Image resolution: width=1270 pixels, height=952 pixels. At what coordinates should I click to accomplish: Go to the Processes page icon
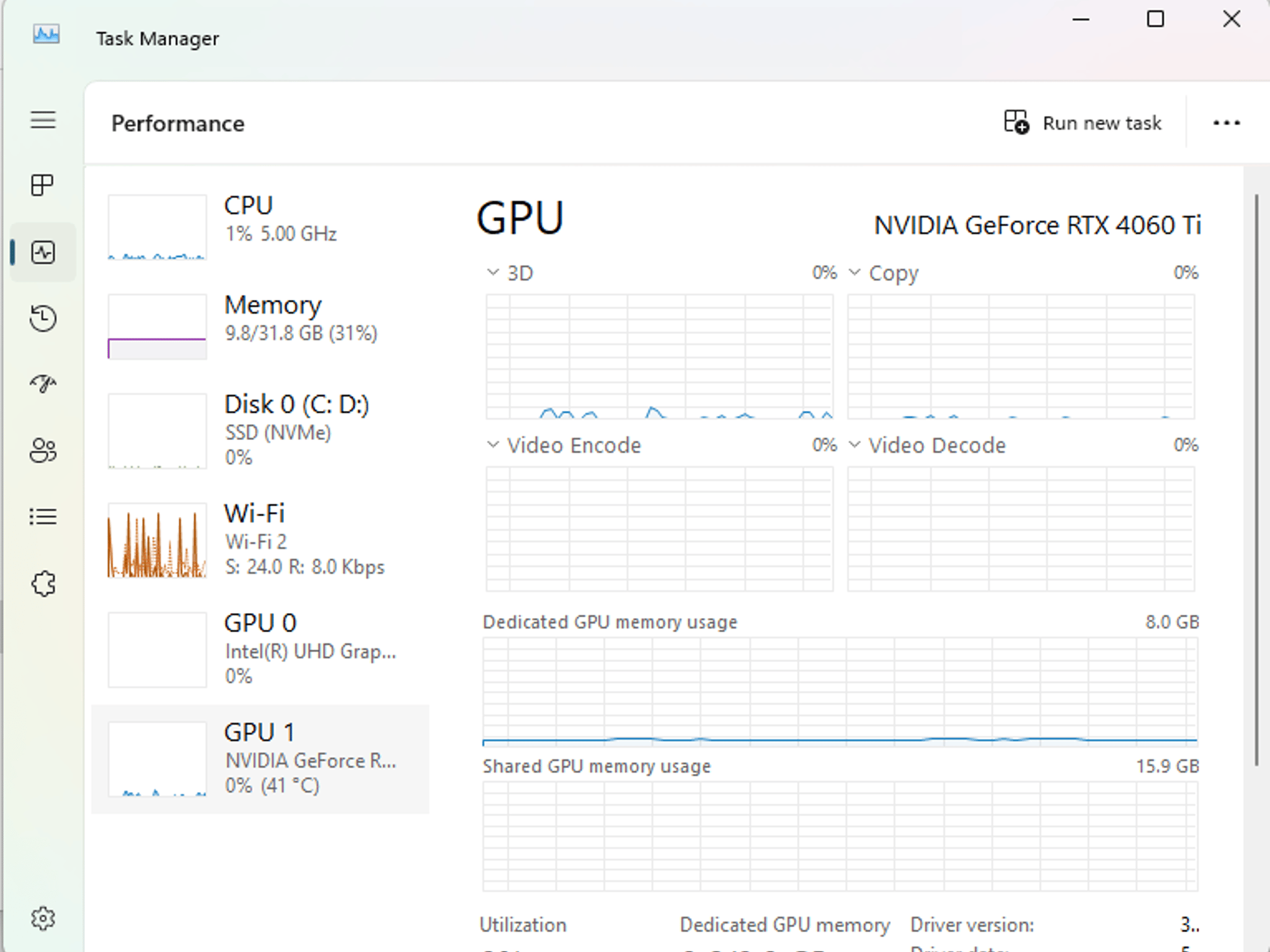click(x=43, y=185)
